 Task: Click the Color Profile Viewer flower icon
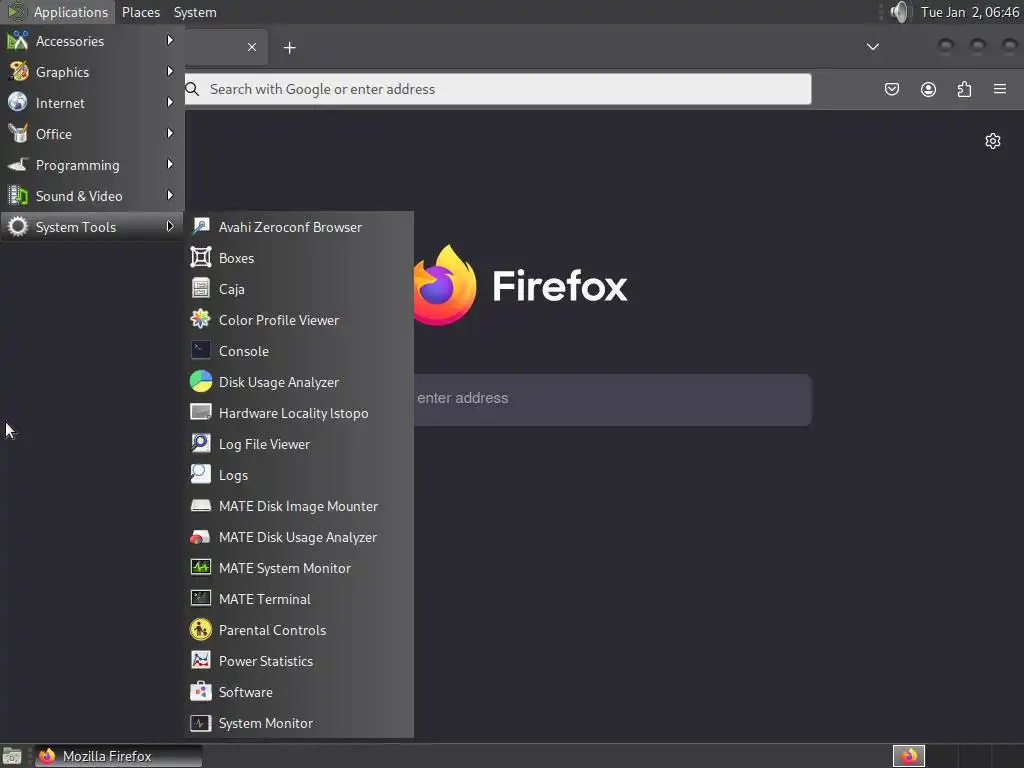click(200, 319)
